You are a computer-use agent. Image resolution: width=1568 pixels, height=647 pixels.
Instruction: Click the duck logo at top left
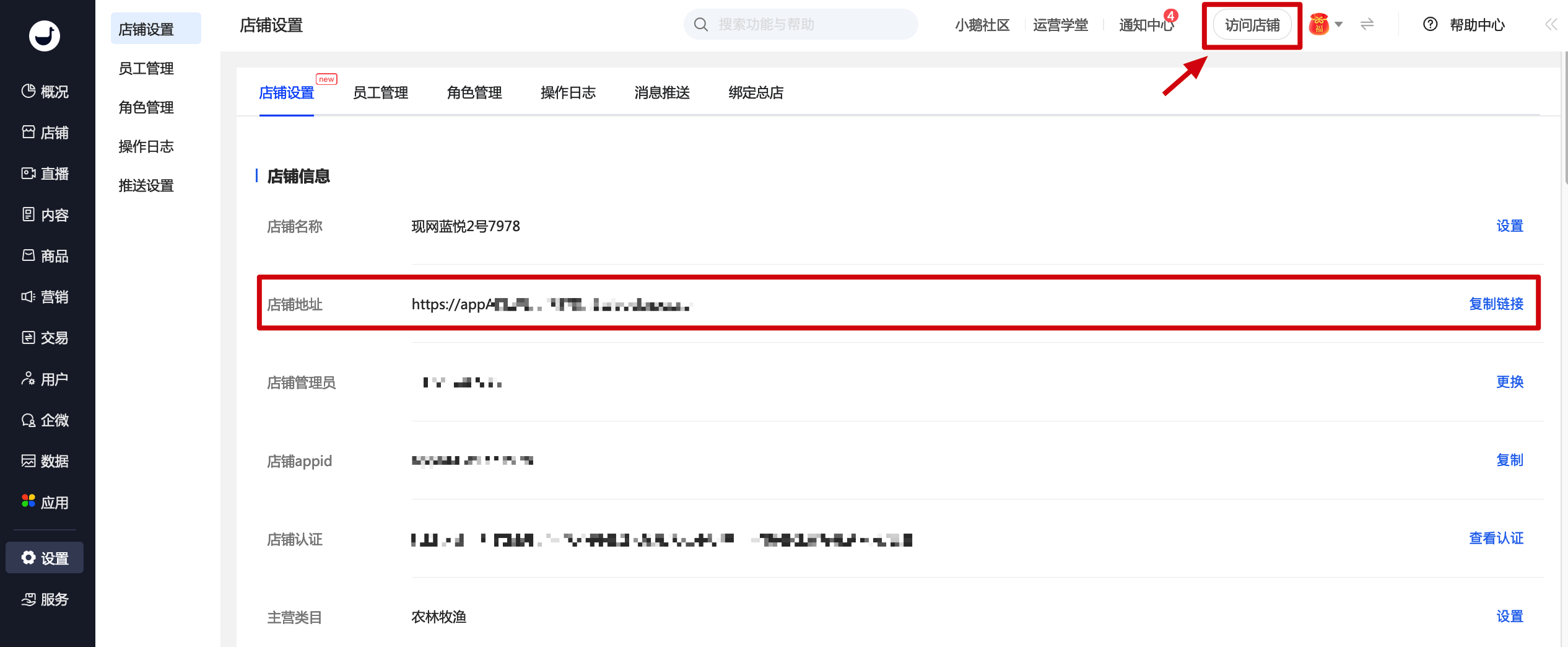click(45, 35)
